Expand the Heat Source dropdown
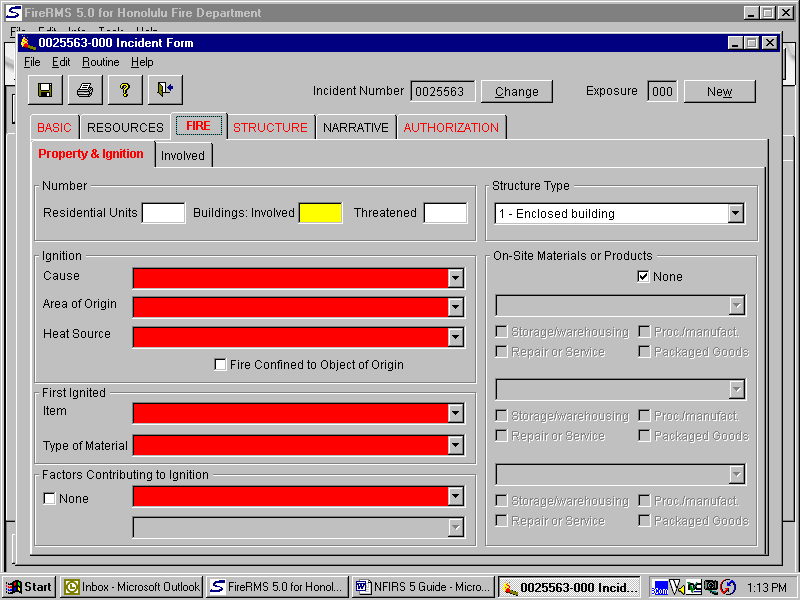 pyautogui.click(x=455, y=337)
